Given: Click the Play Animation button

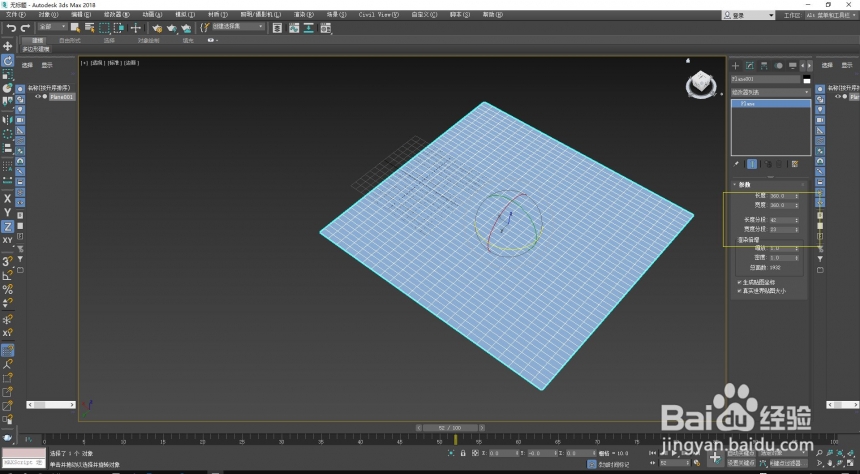Looking at the screenshot, I should coord(675,453).
